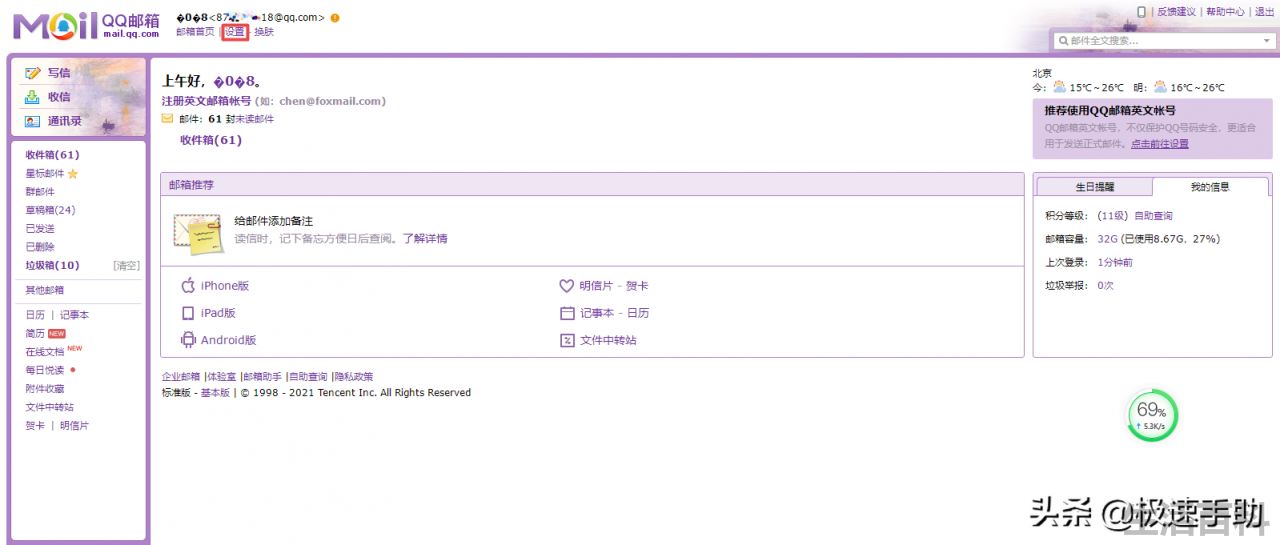Click the tablet icon for iPad版
Viewport: 1280px width, 545px height.
pos(187,313)
